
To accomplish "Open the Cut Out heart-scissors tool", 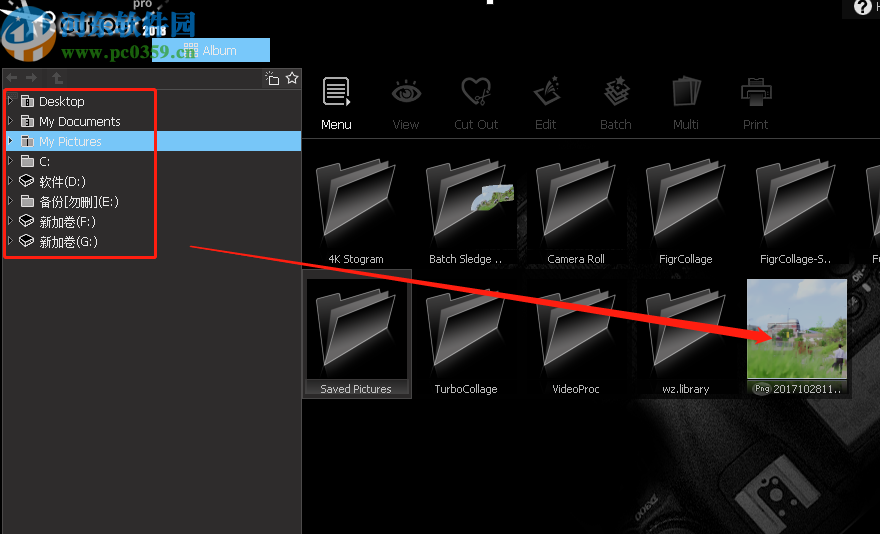I will (476, 92).
